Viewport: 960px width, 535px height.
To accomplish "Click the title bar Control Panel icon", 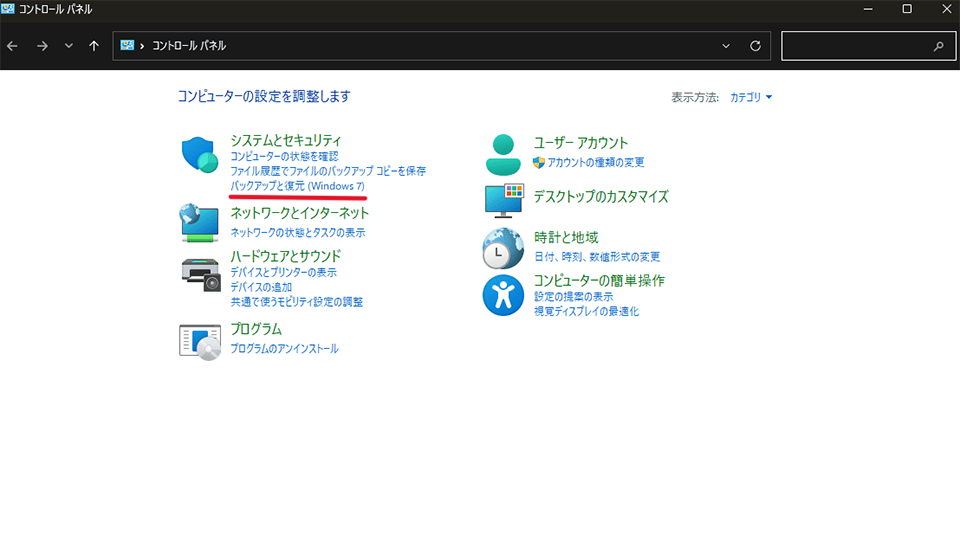I will coord(8,9).
